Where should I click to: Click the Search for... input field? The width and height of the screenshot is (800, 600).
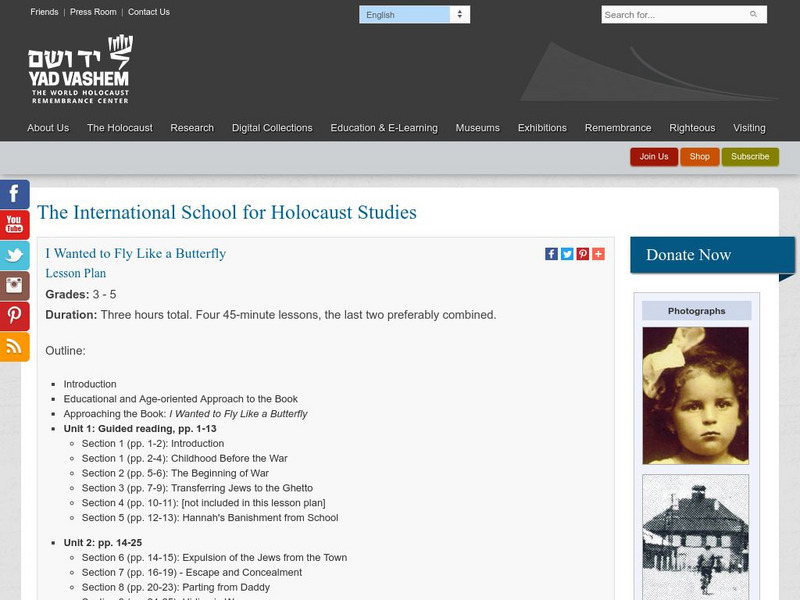click(672, 15)
